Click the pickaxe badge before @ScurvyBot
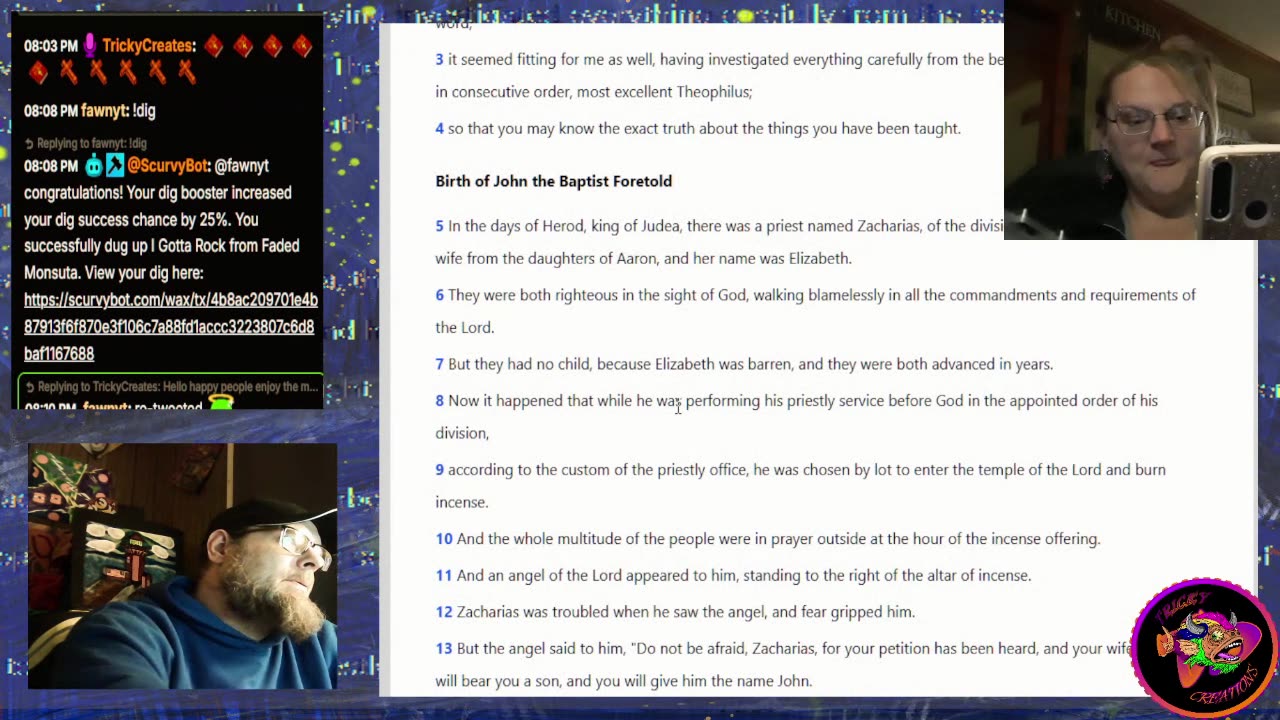Viewport: 1280px width, 720px height. (114, 166)
